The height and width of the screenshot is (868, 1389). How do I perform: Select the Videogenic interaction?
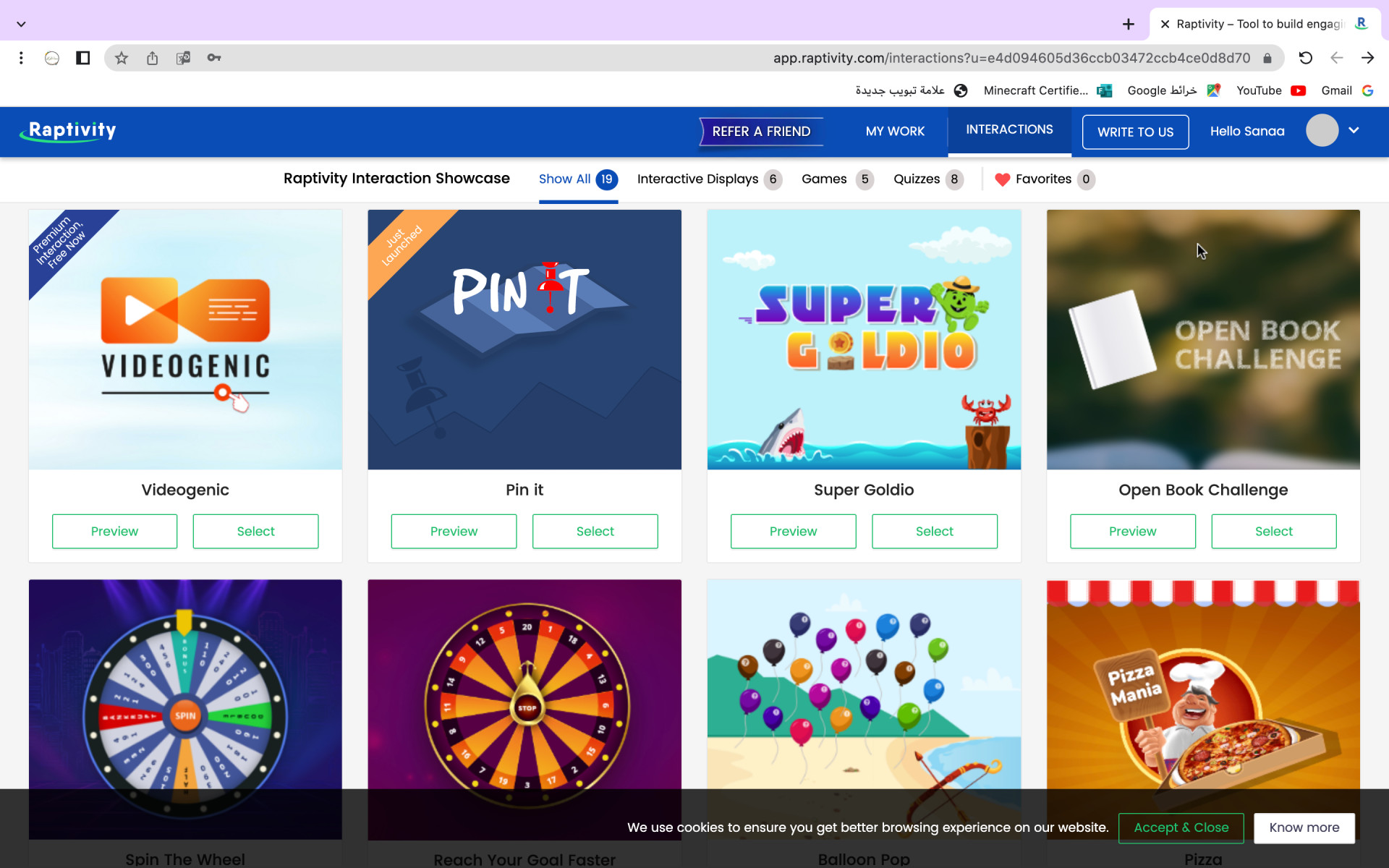tap(255, 532)
